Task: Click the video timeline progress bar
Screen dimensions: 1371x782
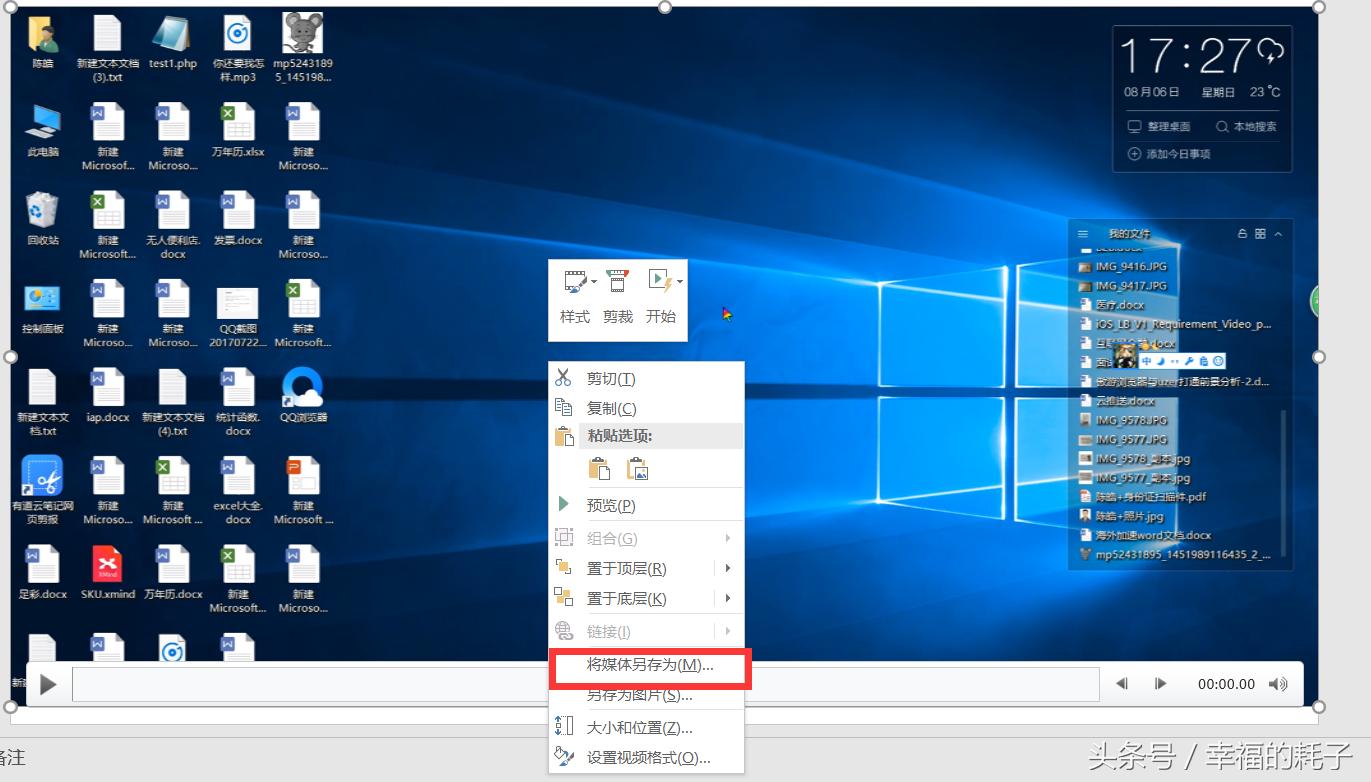Action: (310, 685)
